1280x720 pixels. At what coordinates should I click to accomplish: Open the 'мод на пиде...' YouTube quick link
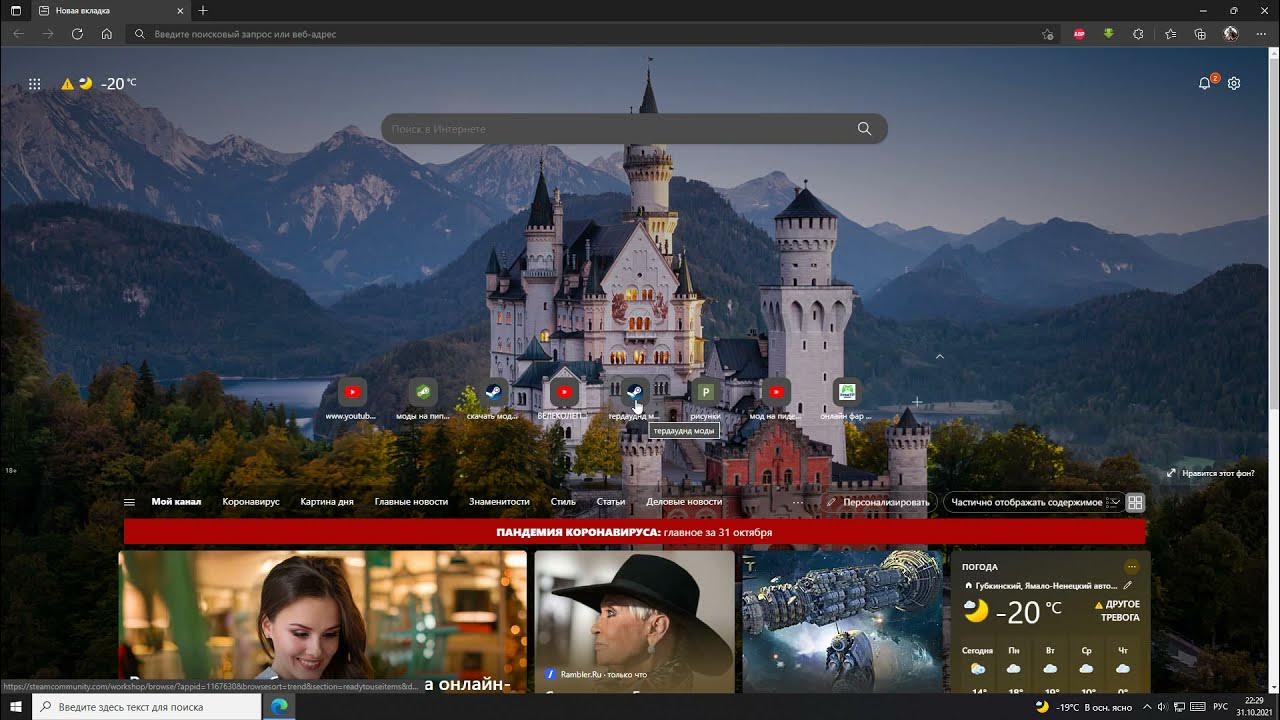pos(776,399)
